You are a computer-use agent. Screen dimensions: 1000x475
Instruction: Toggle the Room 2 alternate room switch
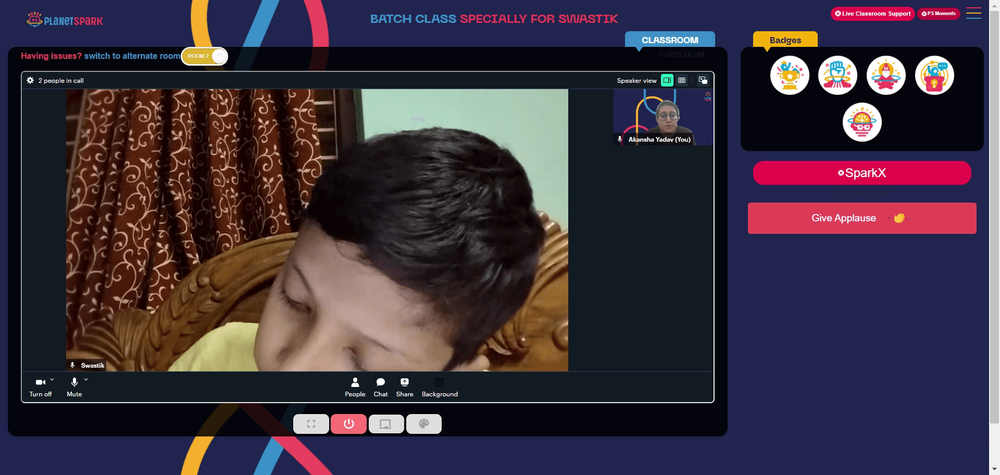204,56
